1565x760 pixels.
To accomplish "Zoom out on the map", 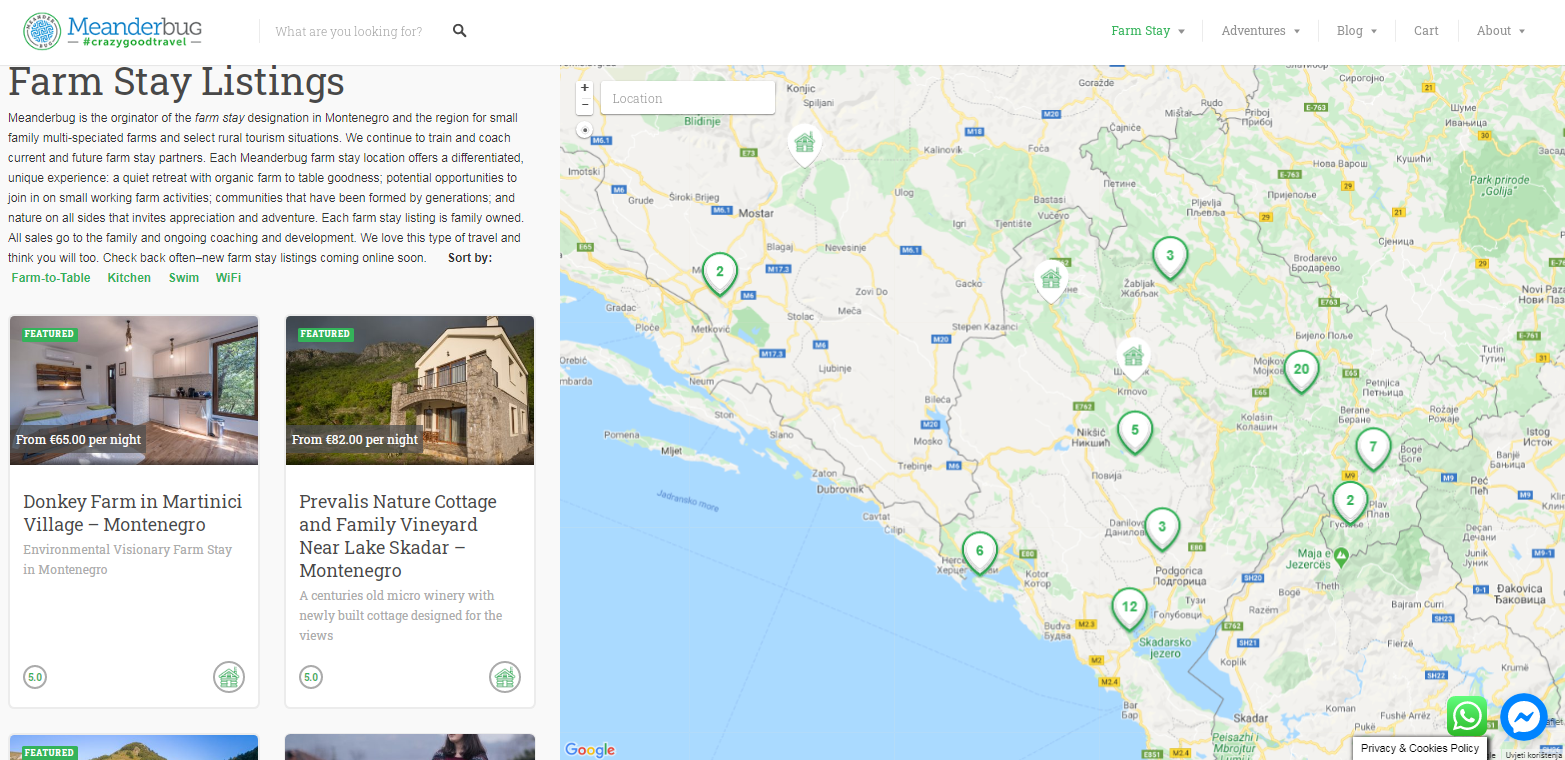I will (x=585, y=104).
